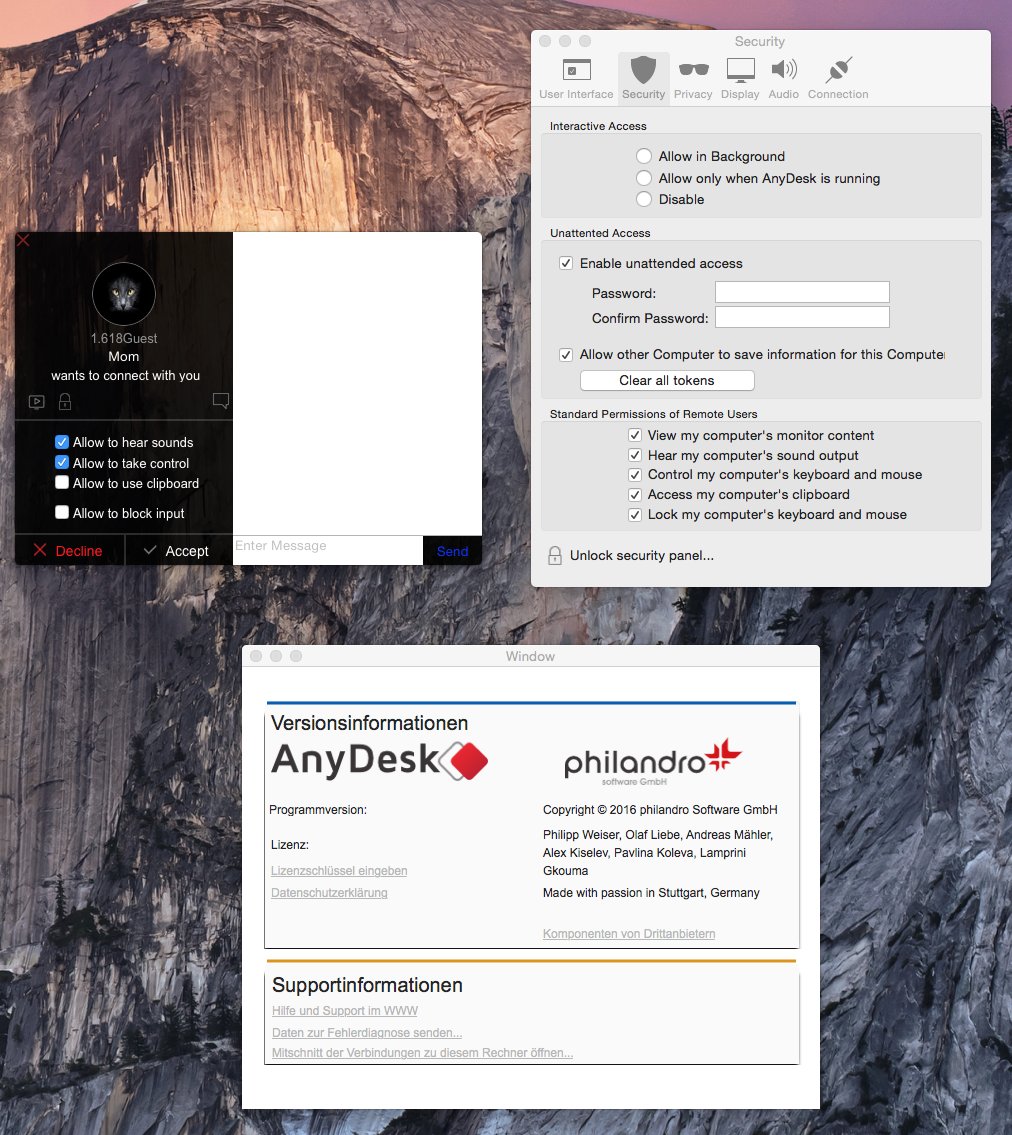Click the Programmversion label
Screen dimensions: 1012x1135
[x=318, y=810]
